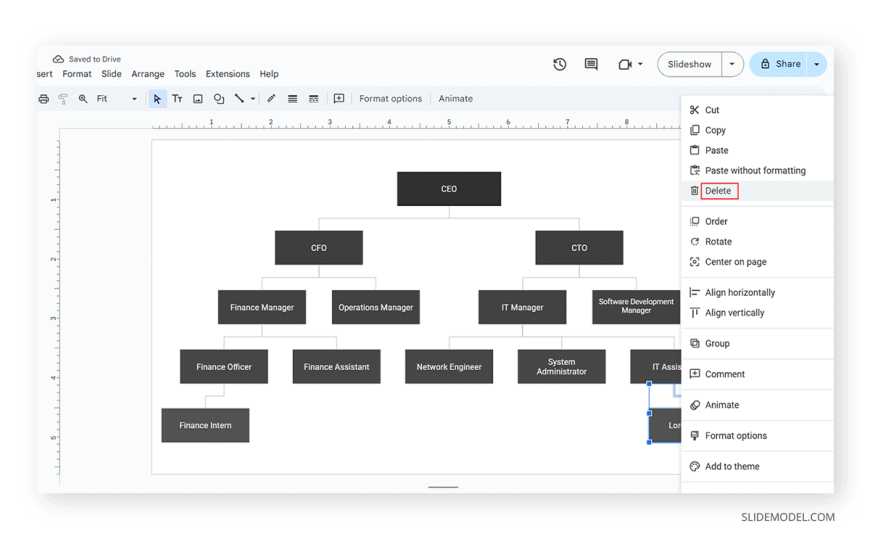This screenshot has height=539, width=870.
Task: Open the Extensions menu
Action: tap(227, 74)
